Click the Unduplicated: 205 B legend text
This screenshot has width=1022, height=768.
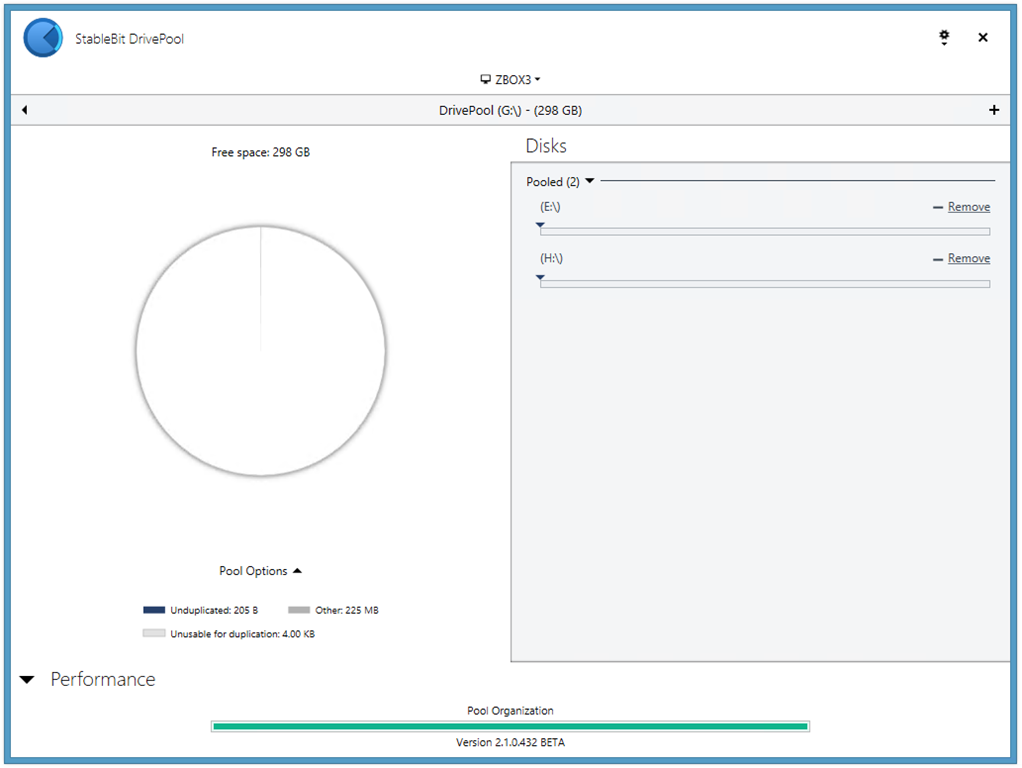pyautogui.click(x=214, y=610)
